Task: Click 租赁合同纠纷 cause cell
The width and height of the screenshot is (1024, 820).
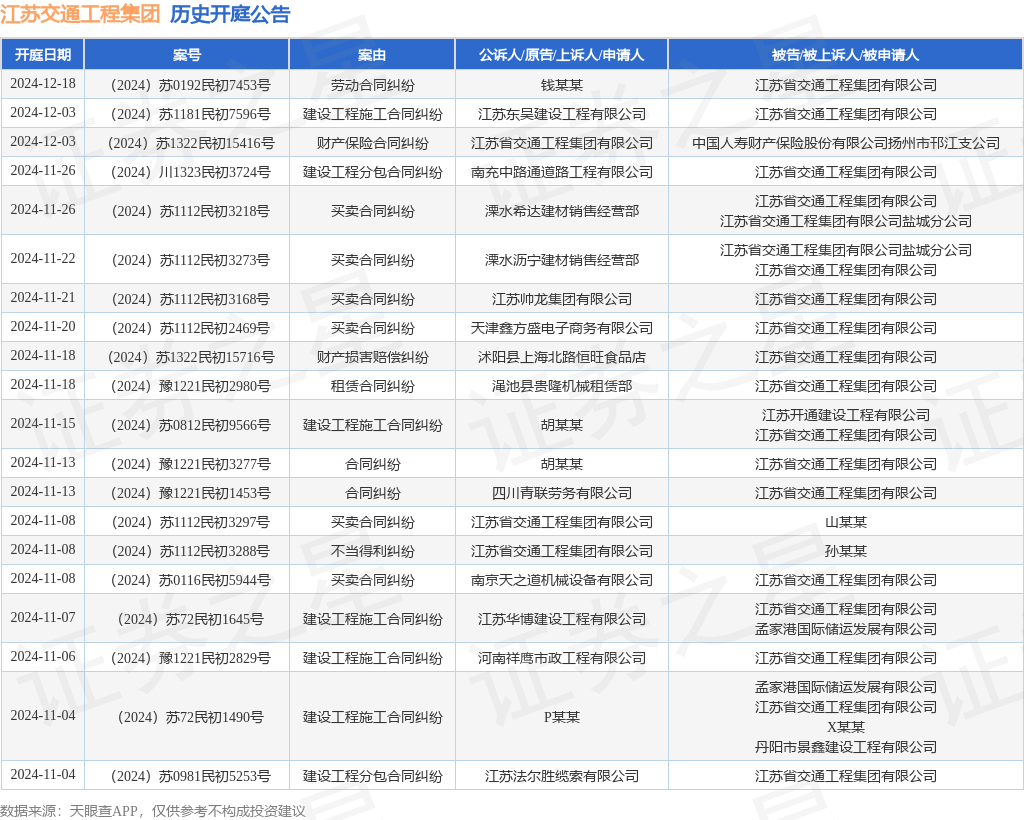Action: pos(372,386)
